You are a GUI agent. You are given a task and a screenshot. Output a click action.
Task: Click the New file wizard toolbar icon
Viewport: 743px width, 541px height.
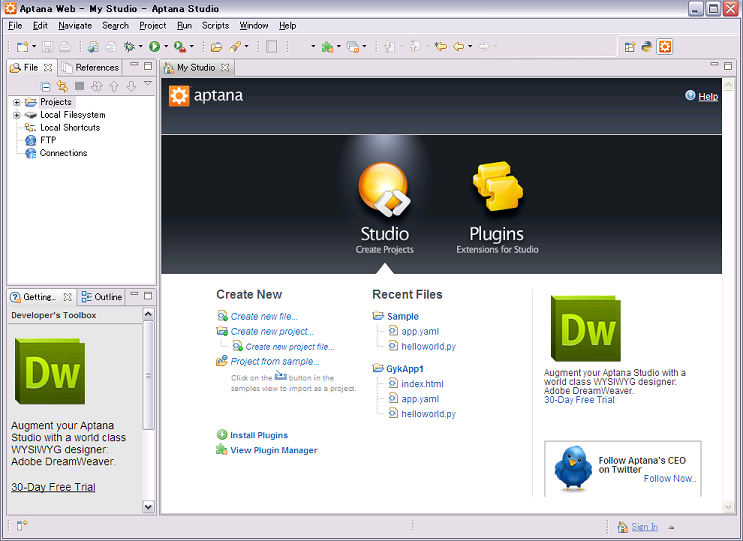22,46
